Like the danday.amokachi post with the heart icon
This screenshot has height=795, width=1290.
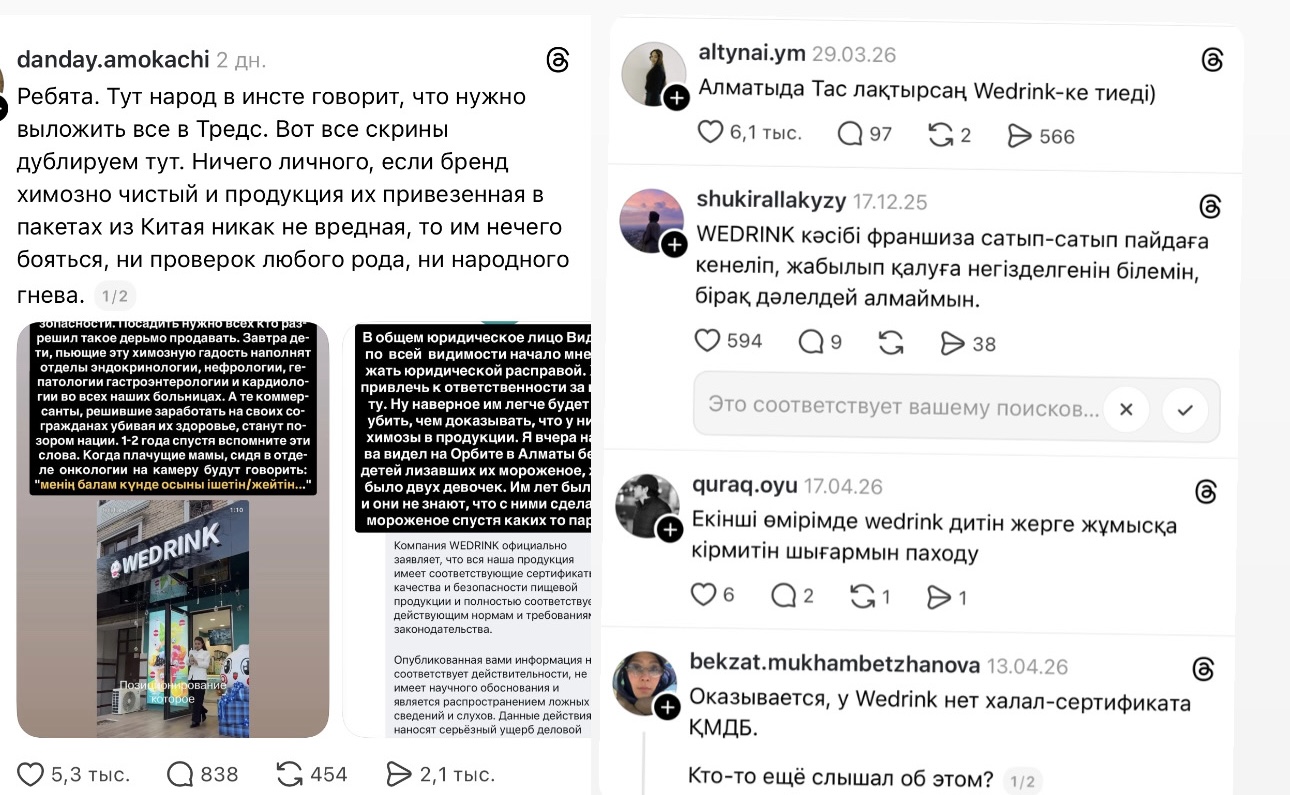[x=32, y=774]
